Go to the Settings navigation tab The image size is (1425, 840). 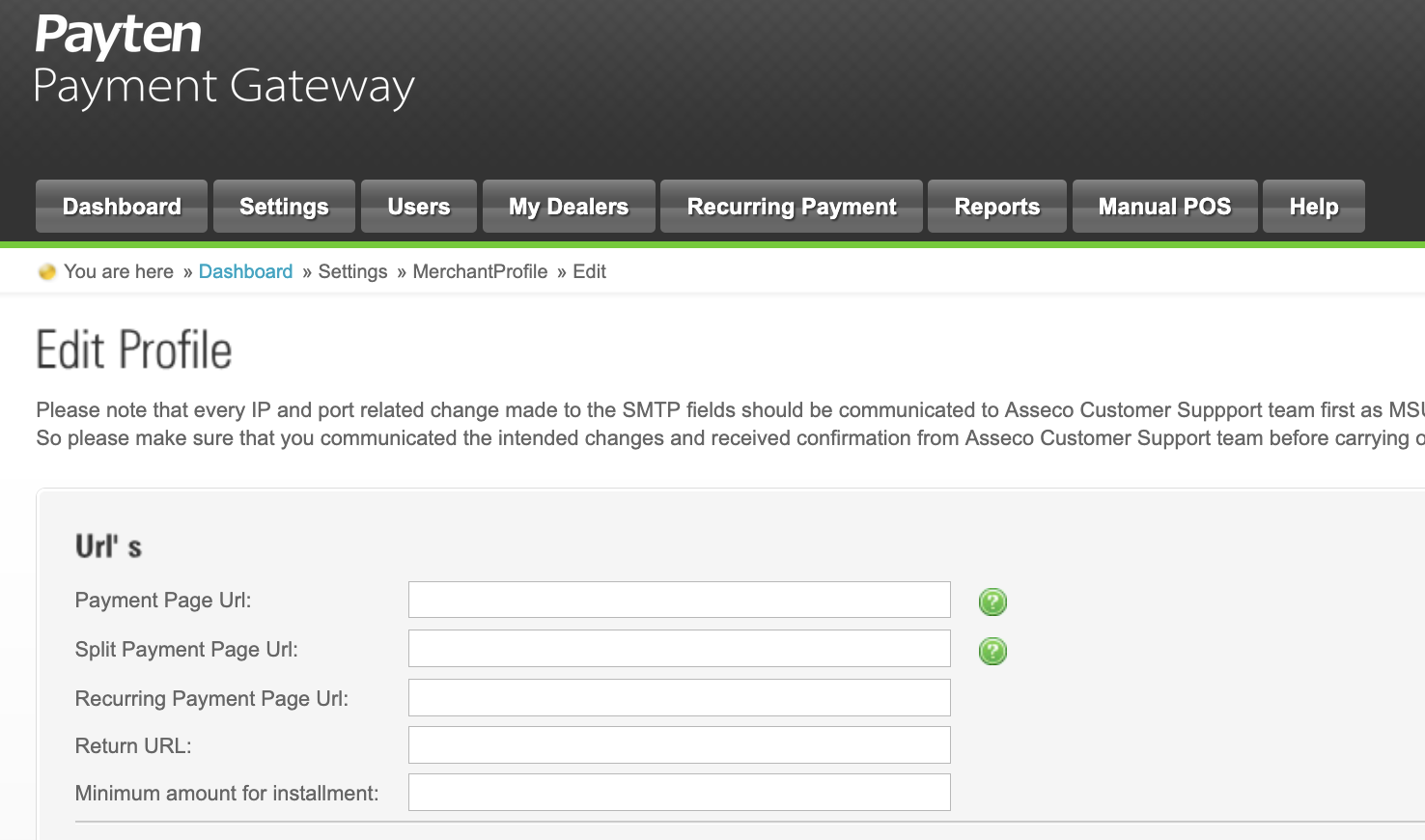coord(284,207)
